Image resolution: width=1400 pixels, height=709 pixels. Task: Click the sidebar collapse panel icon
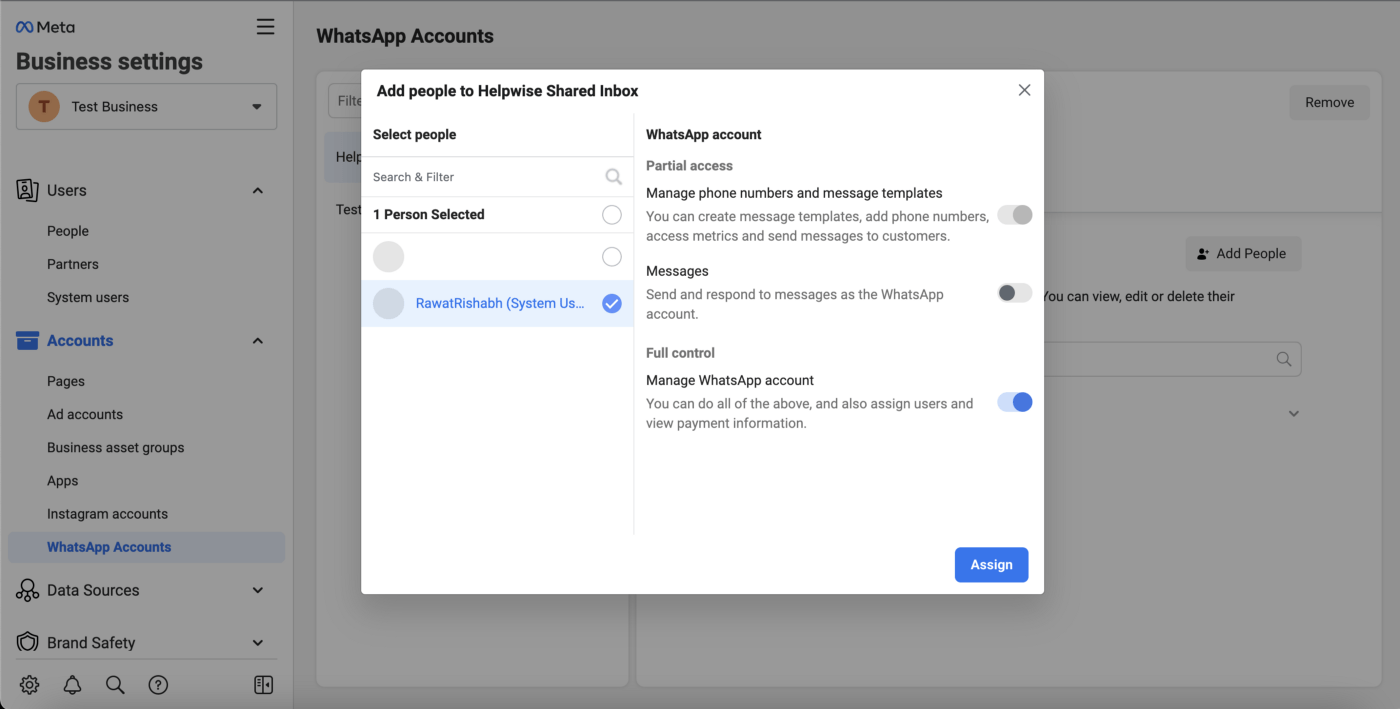click(263, 685)
